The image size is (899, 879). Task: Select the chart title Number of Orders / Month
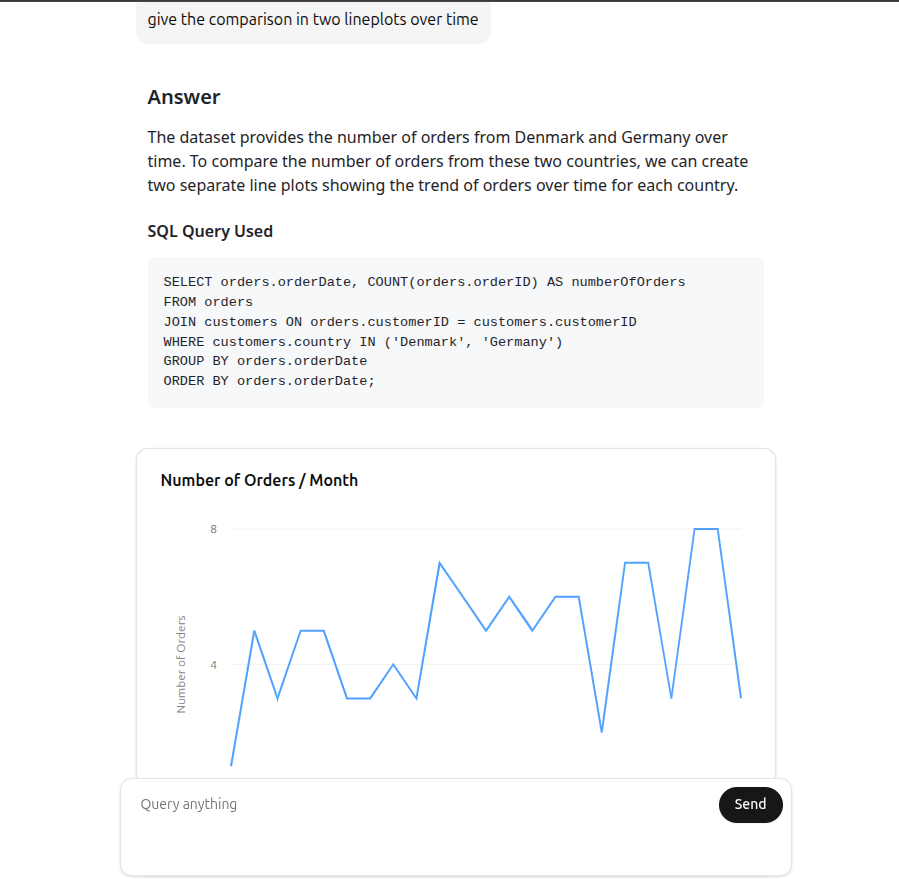(x=259, y=480)
